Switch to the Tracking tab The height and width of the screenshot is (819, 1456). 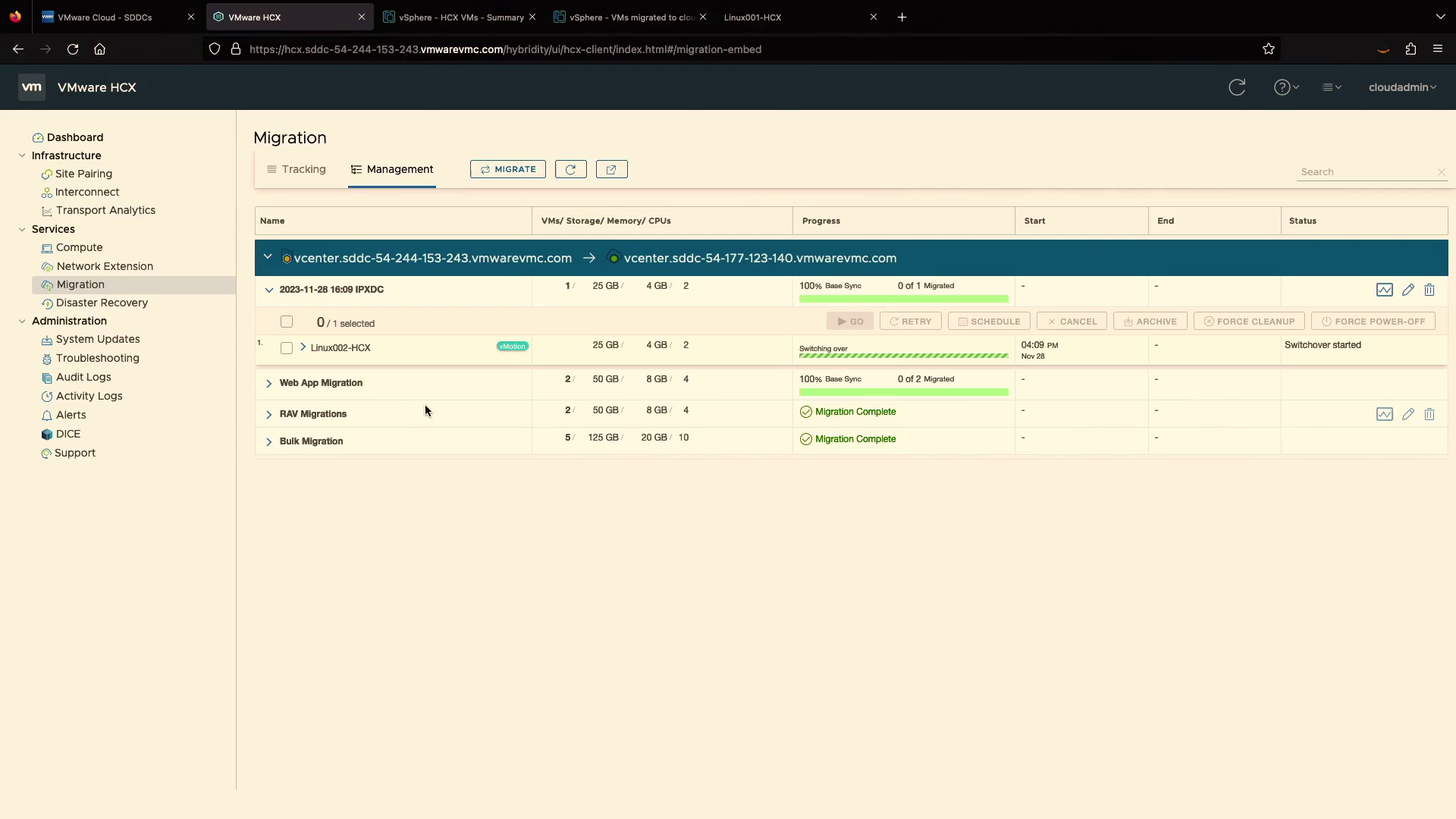297,170
